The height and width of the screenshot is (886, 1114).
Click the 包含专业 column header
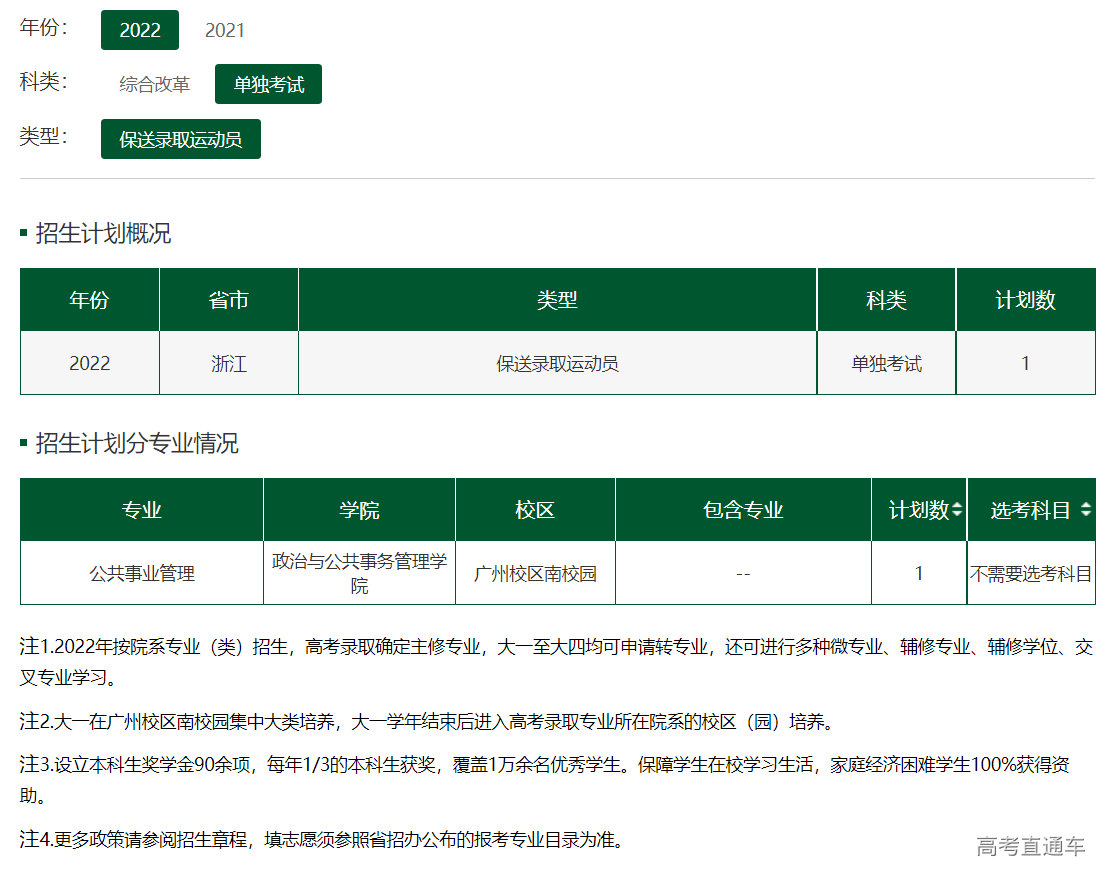coord(743,510)
